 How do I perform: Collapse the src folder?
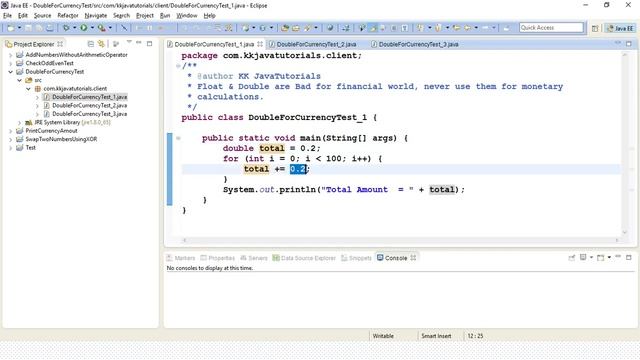pyautogui.click(x=19, y=80)
